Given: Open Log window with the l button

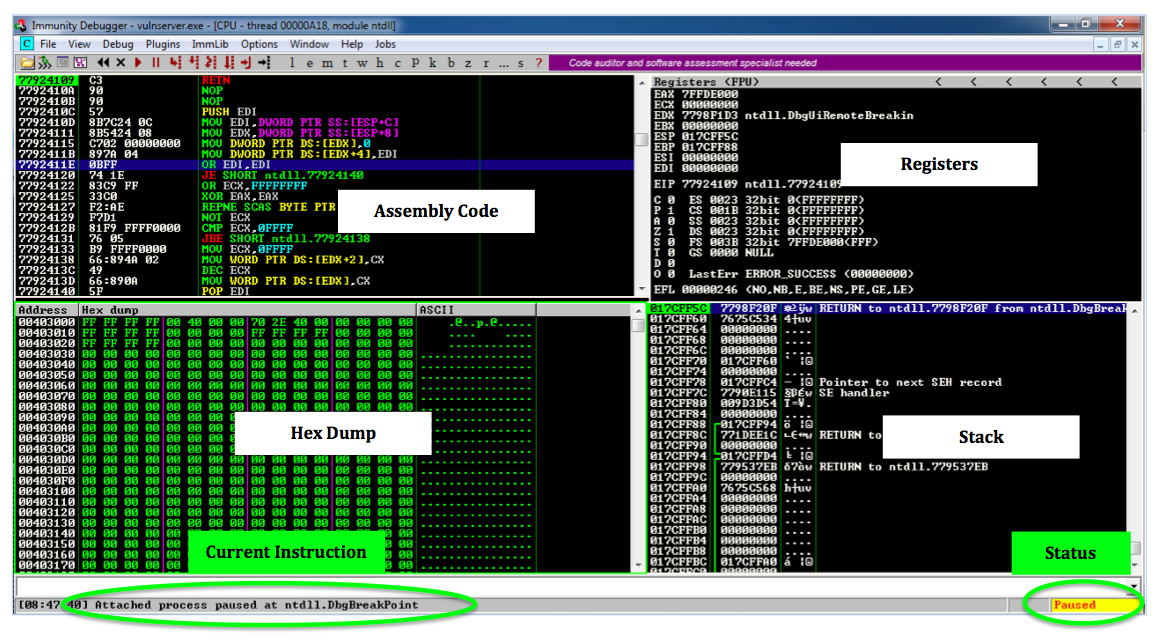Looking at the screenshot, I should point(292,63).
